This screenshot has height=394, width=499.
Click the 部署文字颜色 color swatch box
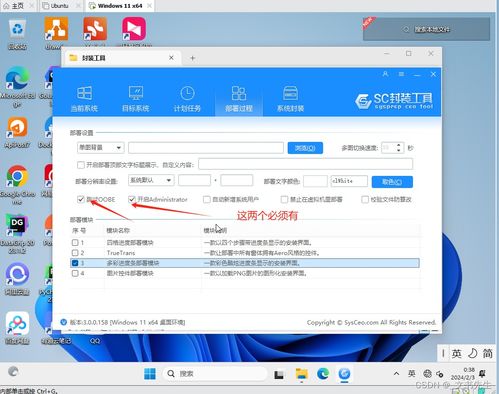315,181
